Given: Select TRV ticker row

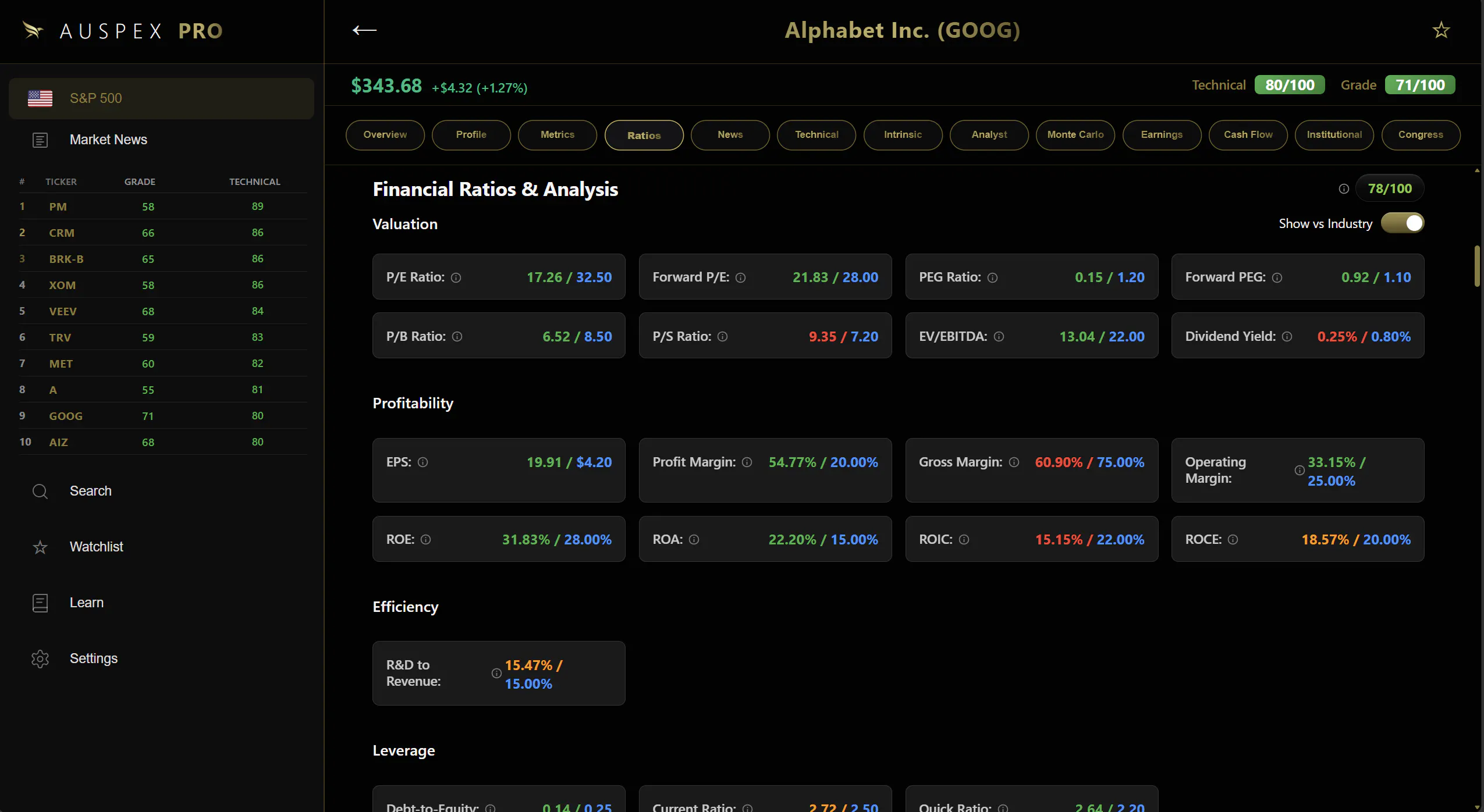Looking at the screenshot, I should pyautogui.click(x=163, y=337).
